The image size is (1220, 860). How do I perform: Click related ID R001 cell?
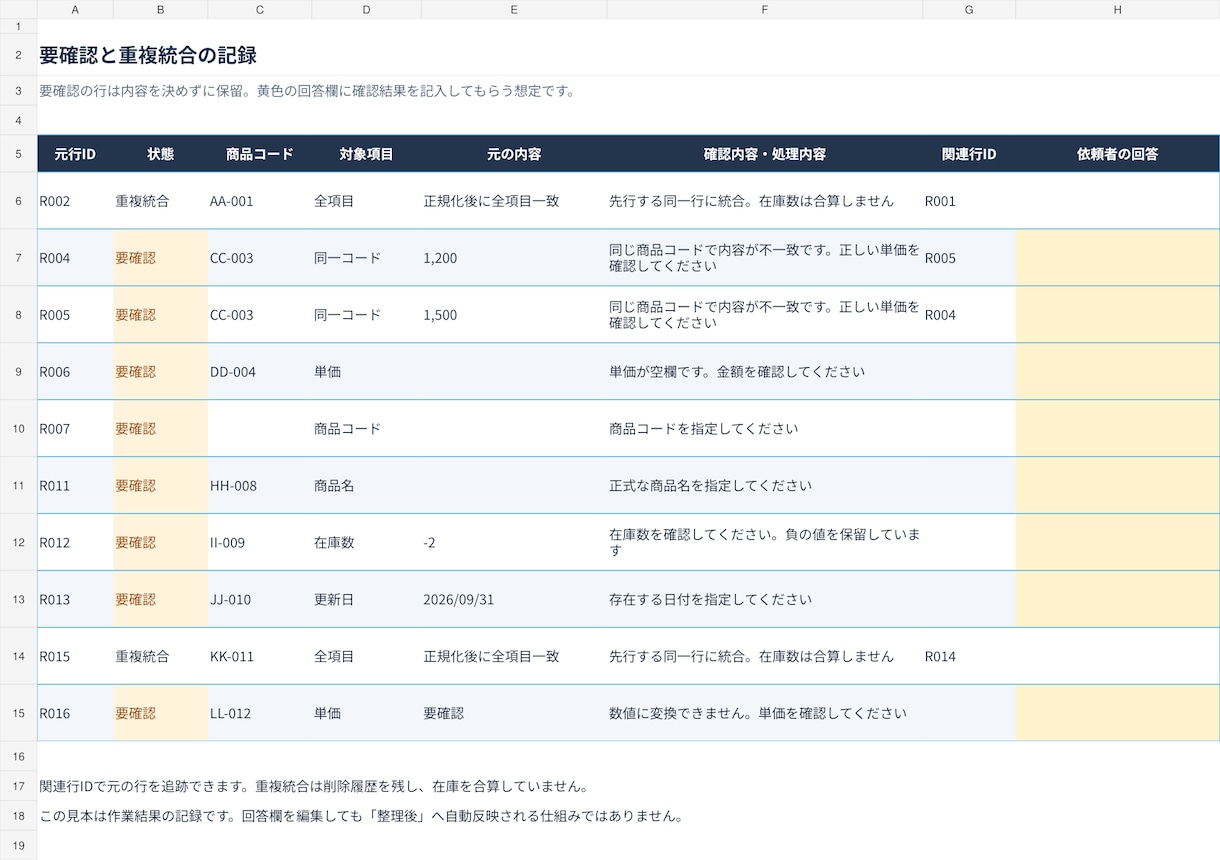pos(969,201)
